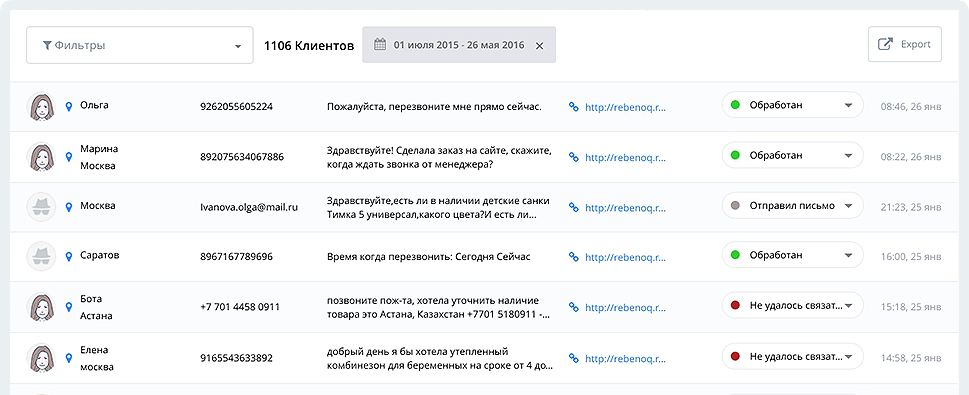
Task: Click timestamp 16:00, 25 янв
Action: pos(911,256)
